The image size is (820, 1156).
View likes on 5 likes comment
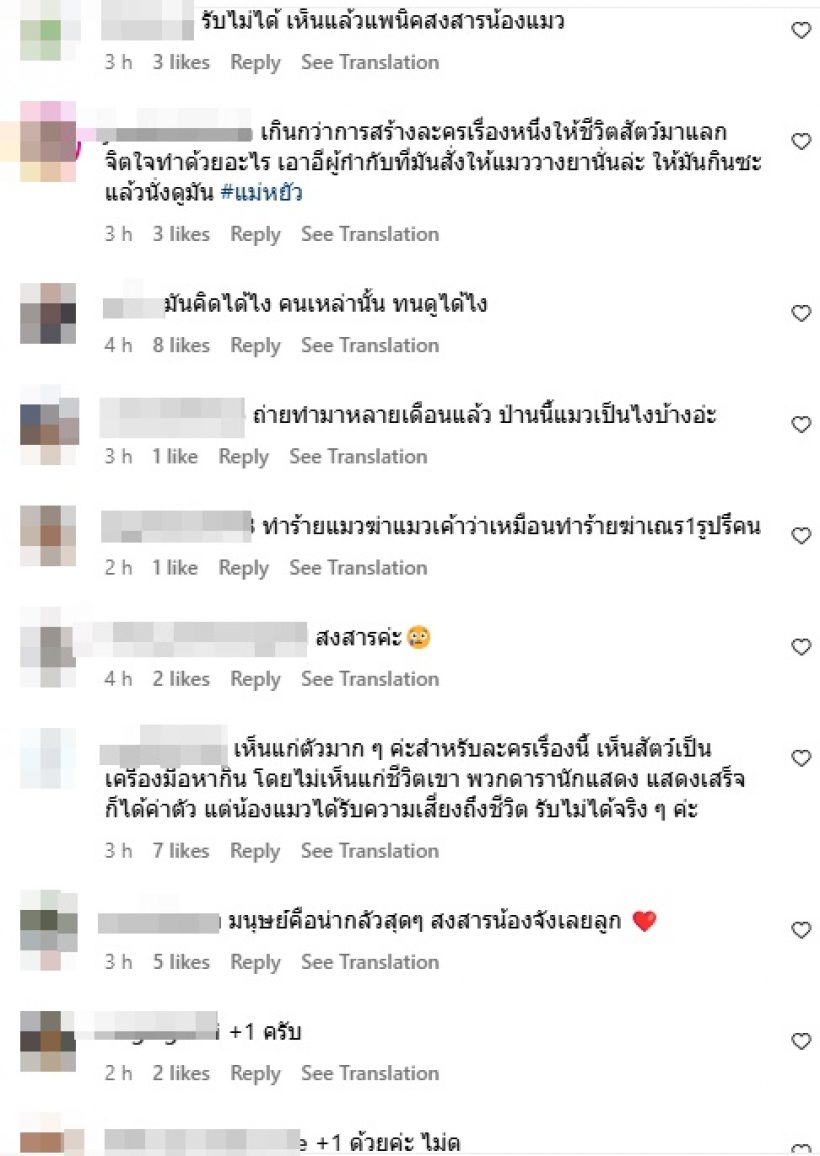(x=181, y=962)
